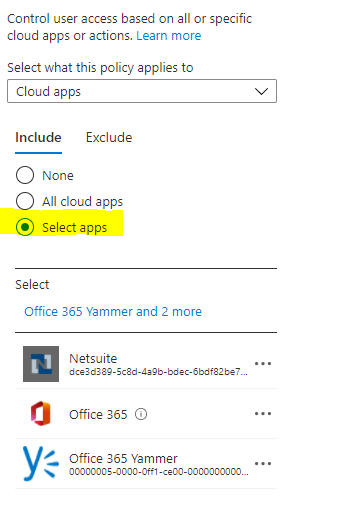Open the ellipsis menu for Office 365 Yammer
This screenshot has width=360, height=524.
point(263,464)
